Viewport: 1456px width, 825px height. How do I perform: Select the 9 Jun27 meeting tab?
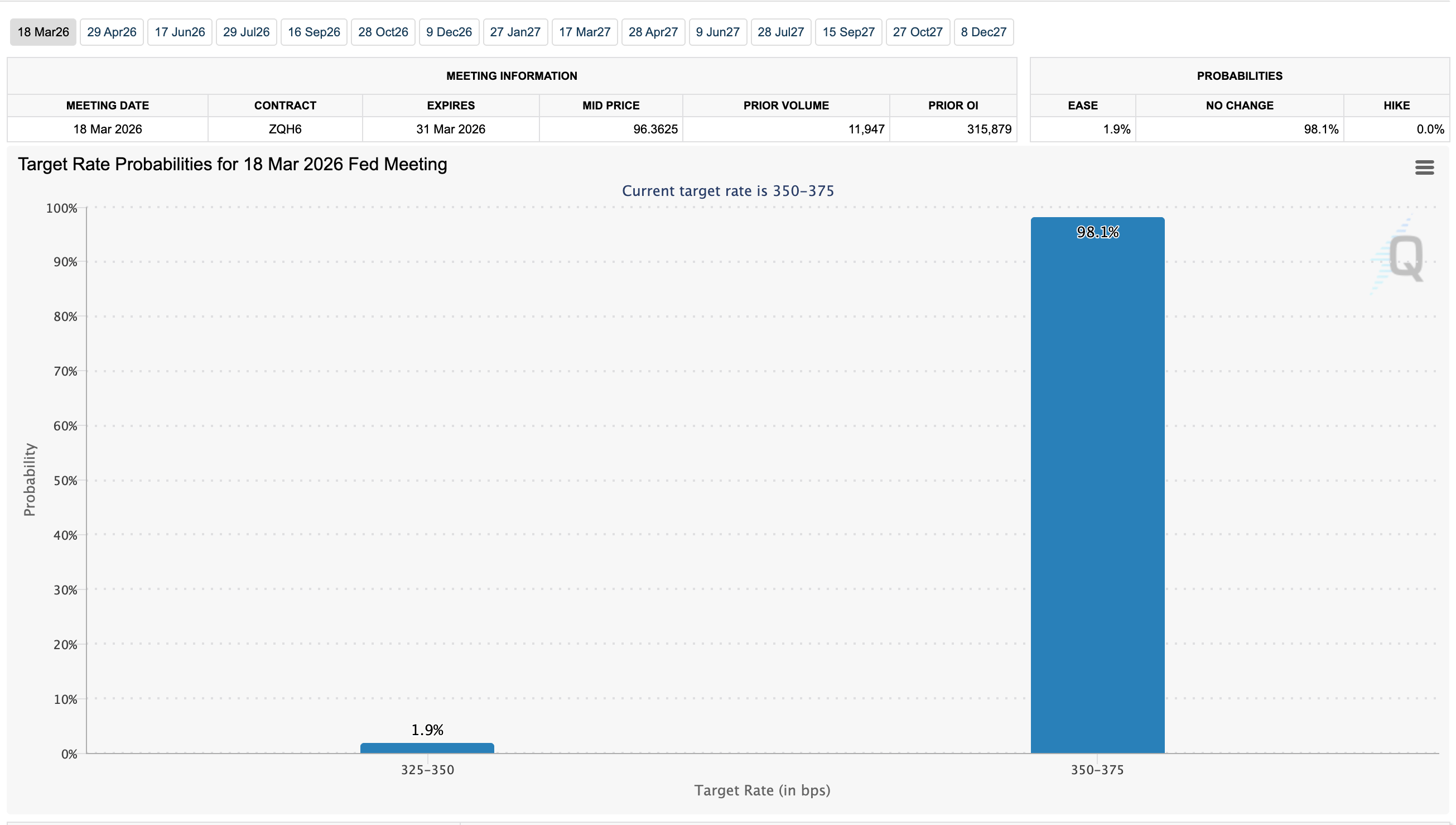coord(717,32)
